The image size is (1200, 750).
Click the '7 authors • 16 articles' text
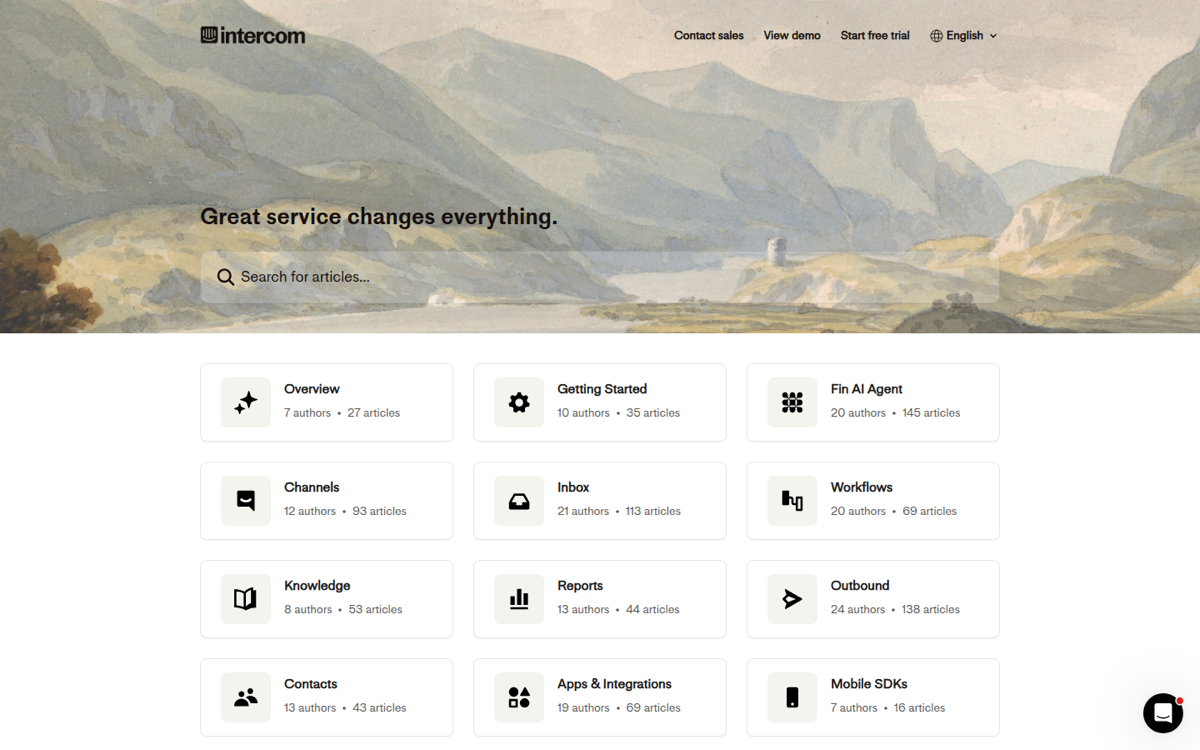tap(888, 708)
